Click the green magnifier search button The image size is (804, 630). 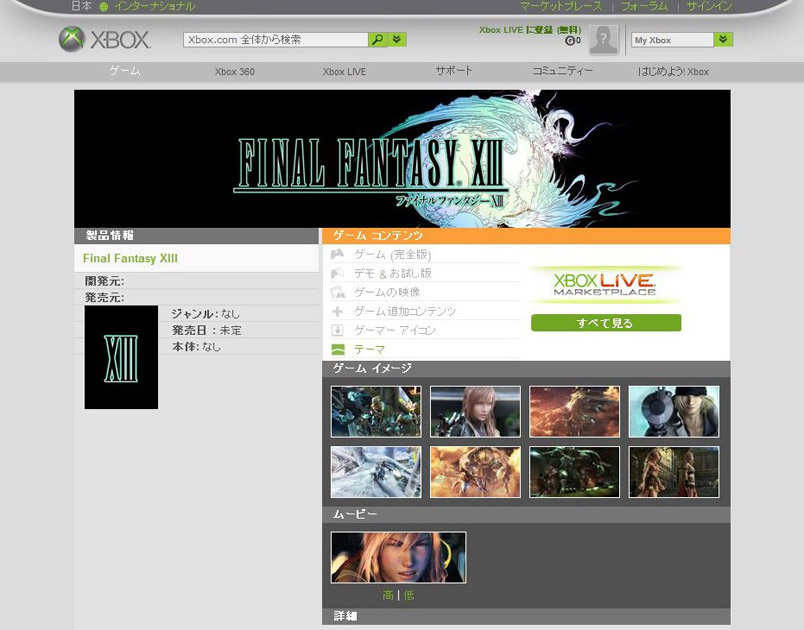tap(377, 39)
